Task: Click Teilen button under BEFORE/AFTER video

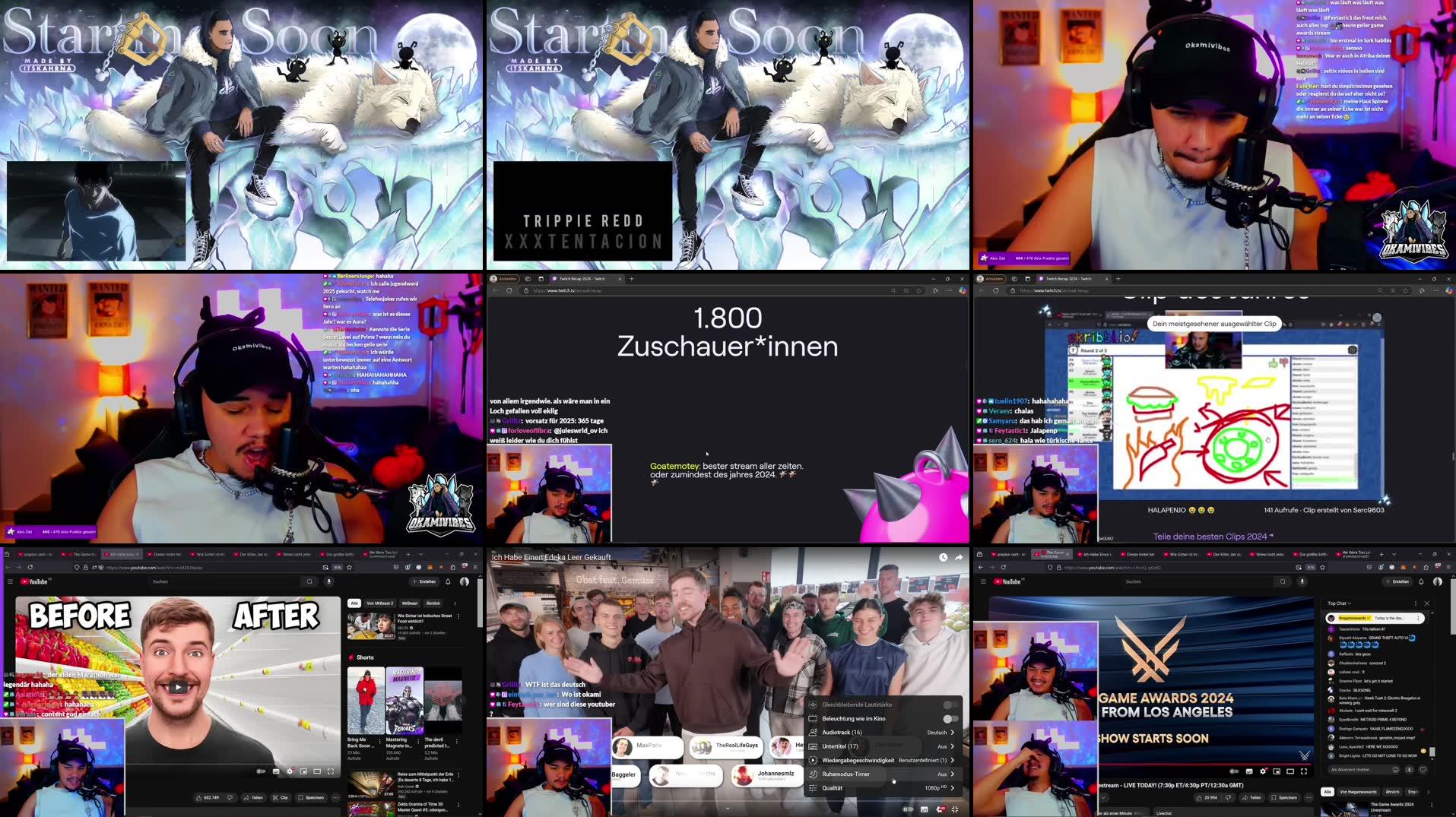Action: tap(253, 797)
